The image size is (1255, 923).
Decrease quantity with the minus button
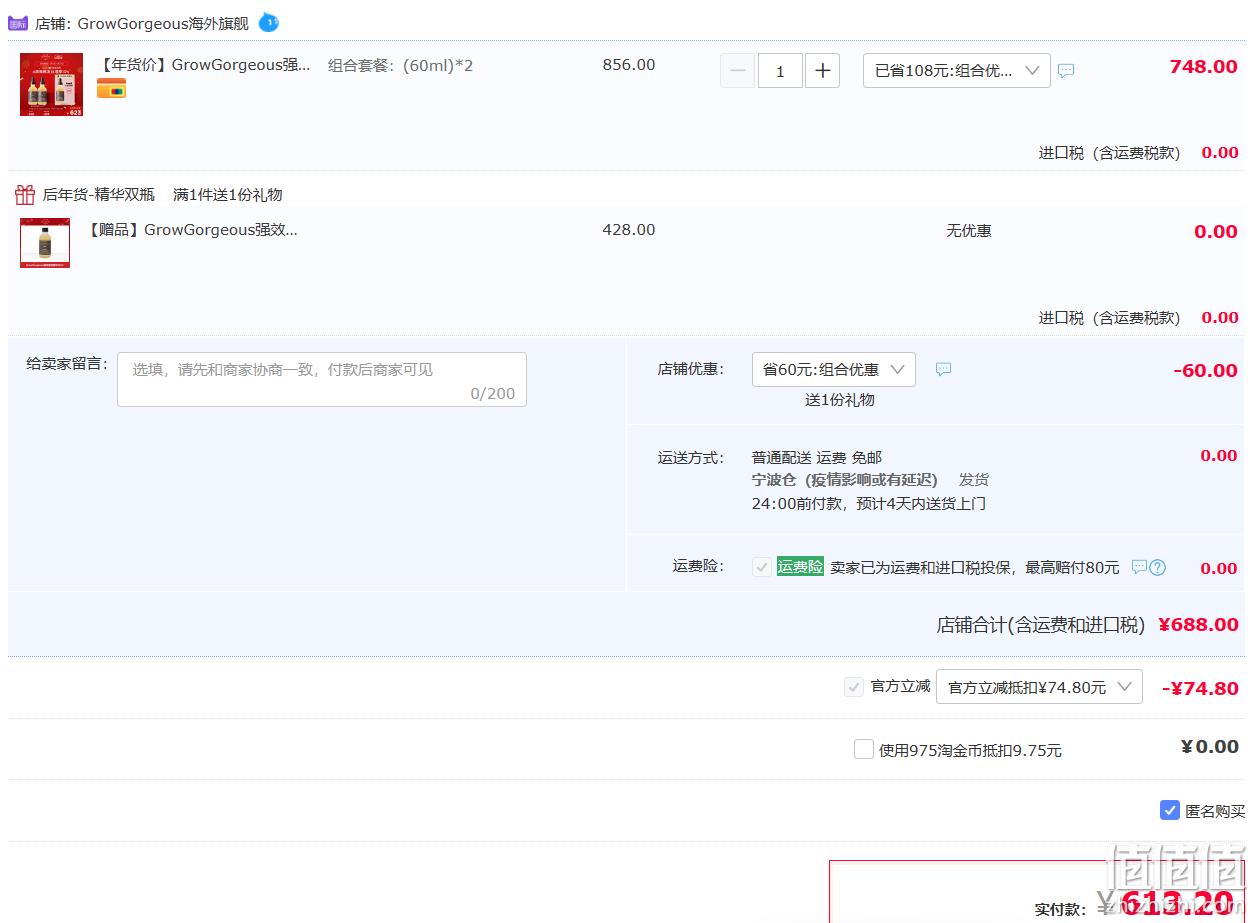click(738, 71)
